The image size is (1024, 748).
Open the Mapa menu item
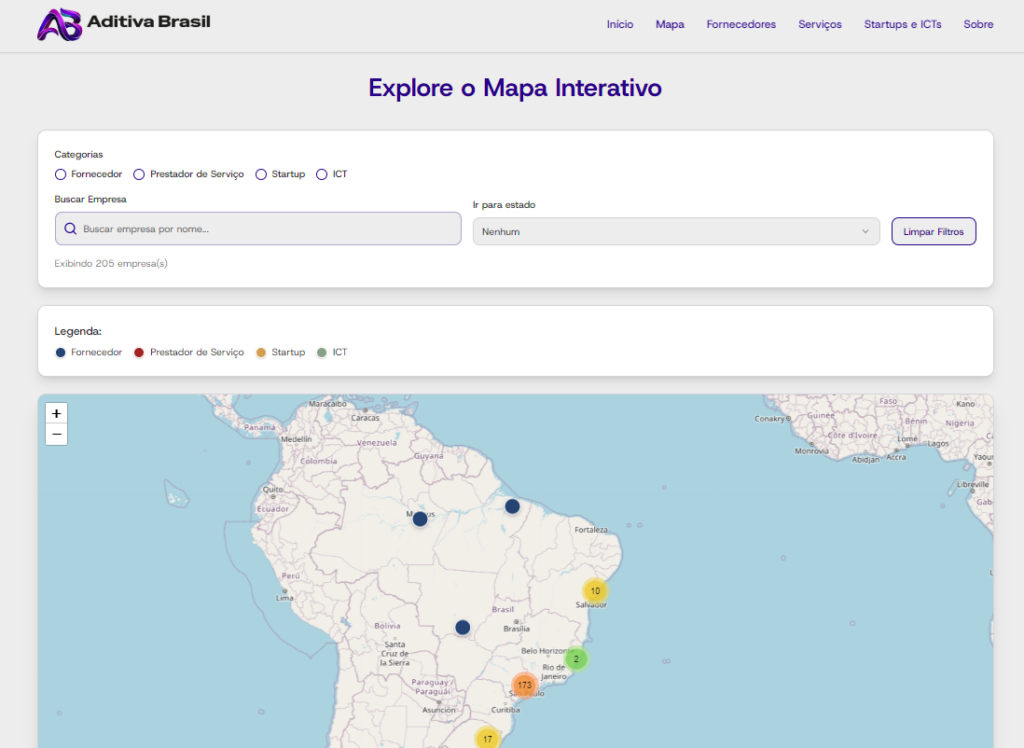[x=670, y=24]
